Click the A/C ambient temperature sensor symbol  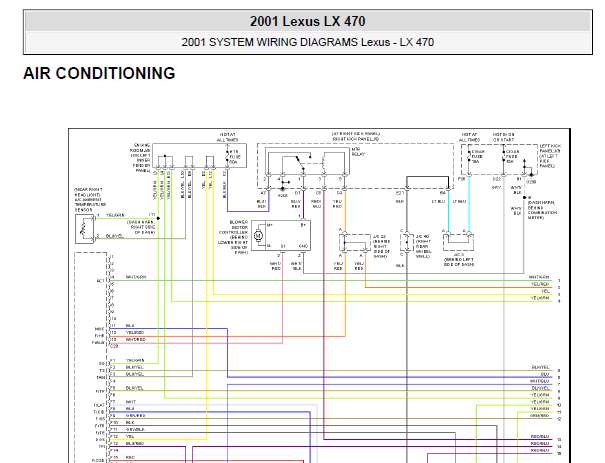click(x=84, y=229)
